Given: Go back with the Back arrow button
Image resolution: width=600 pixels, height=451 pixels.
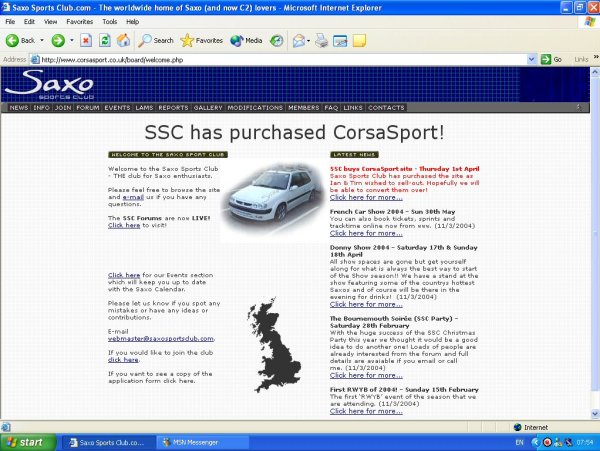Looking at the screenshot, I should tap(20, 40).
